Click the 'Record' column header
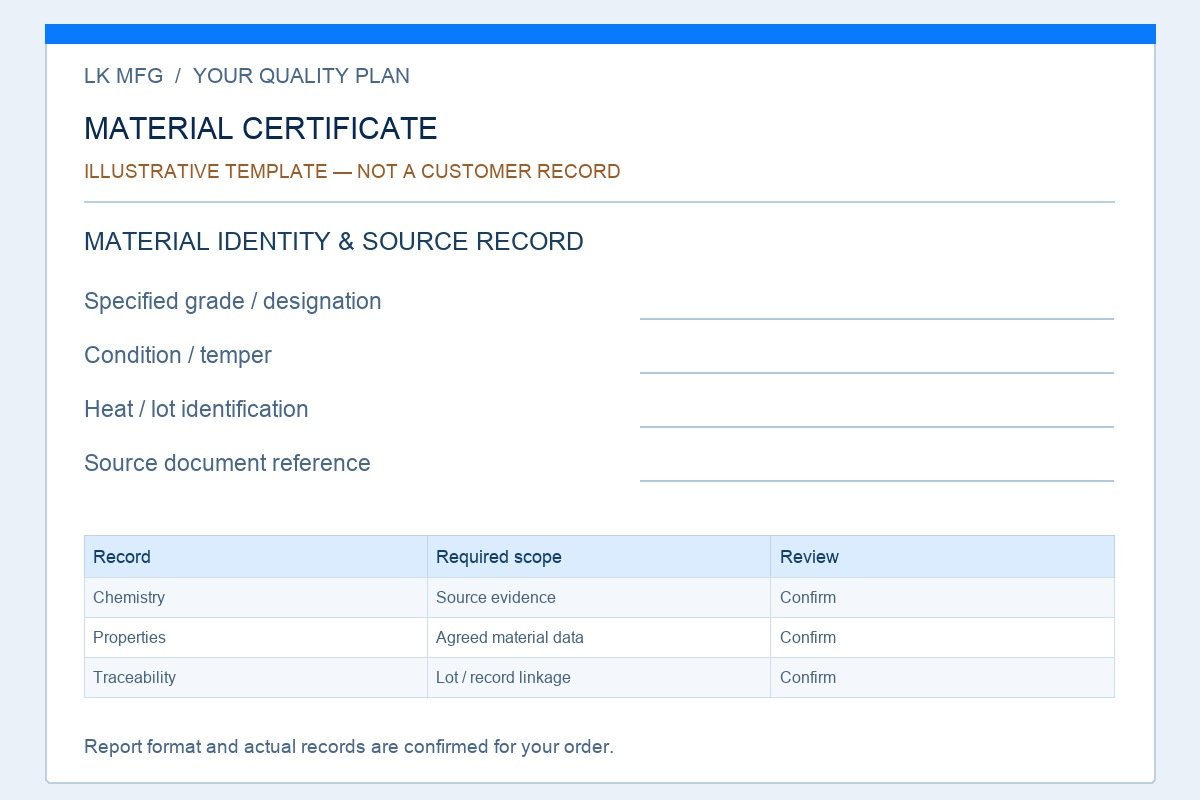This screenshot has height=800, width=1200. click(256, 557)
